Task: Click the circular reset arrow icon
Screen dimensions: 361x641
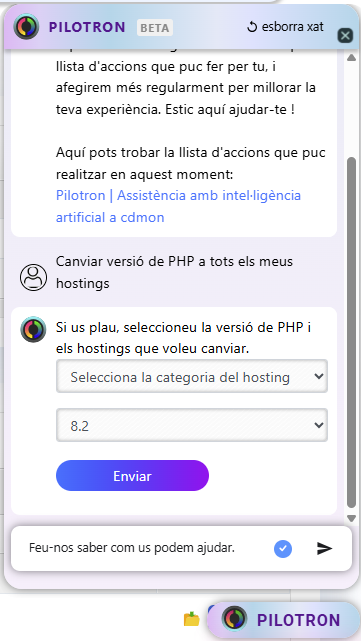Action: point(252,27)
